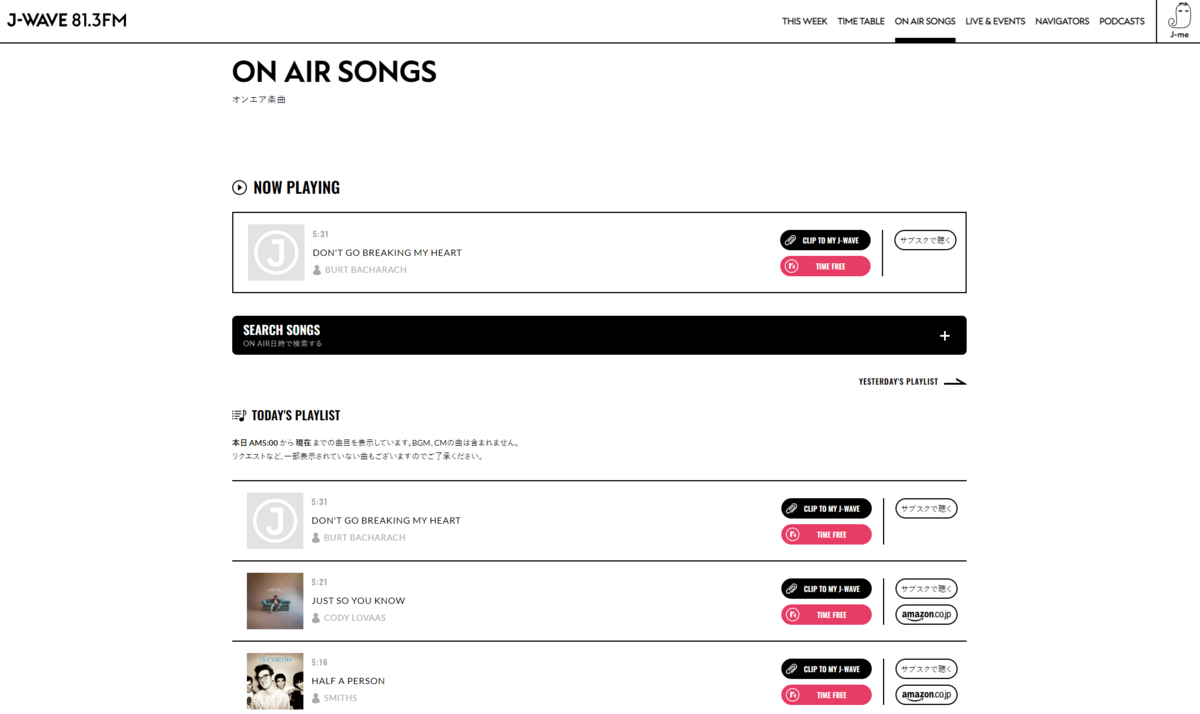
Task: Clip the Now Playing song to My J-WAVE
Action: point(825,240)
